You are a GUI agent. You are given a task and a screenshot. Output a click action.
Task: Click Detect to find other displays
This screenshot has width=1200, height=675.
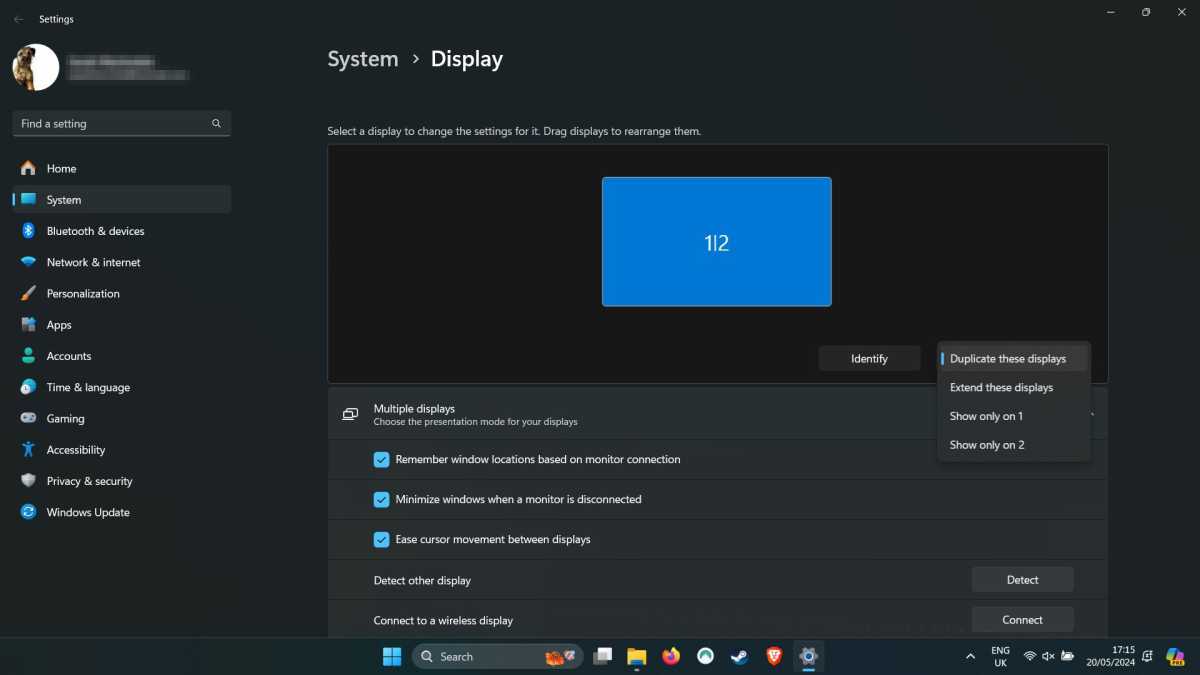1022,580
